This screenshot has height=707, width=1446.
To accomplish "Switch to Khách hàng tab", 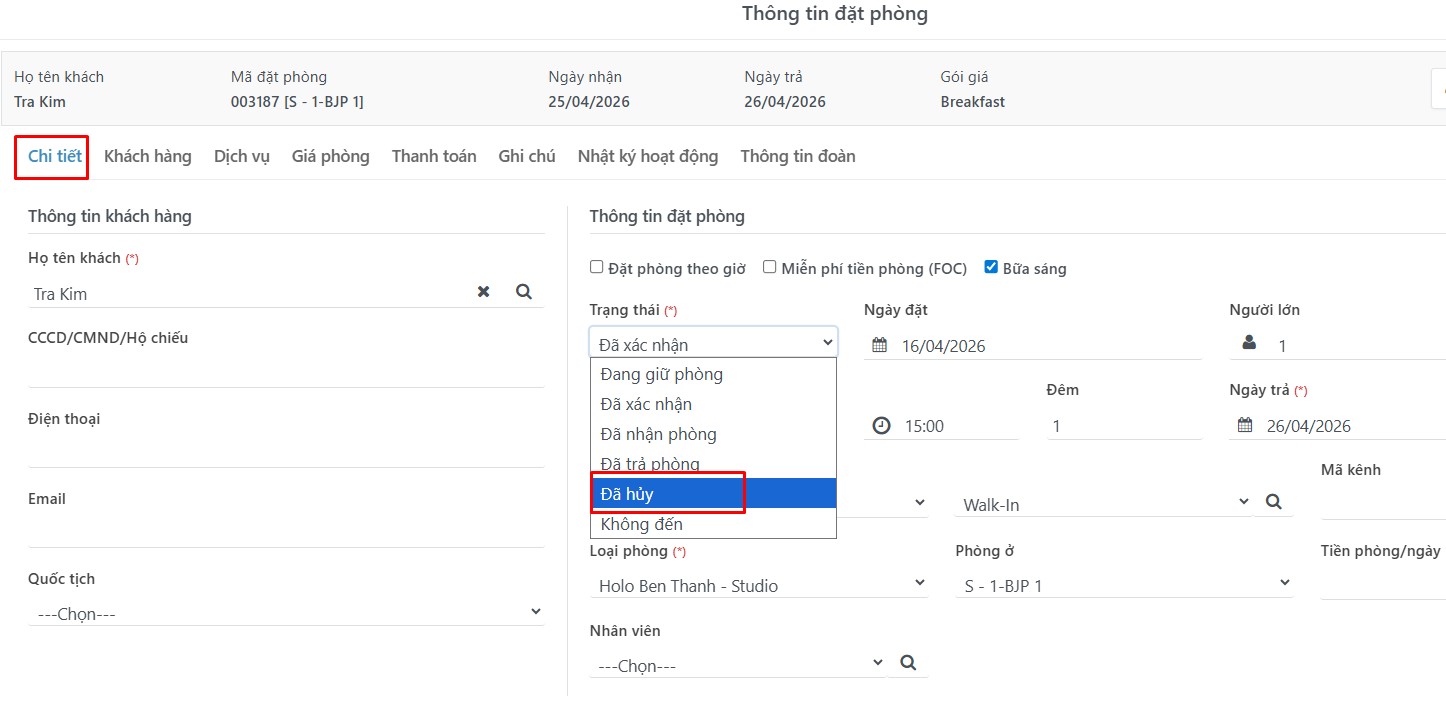I will click(148, 156).
